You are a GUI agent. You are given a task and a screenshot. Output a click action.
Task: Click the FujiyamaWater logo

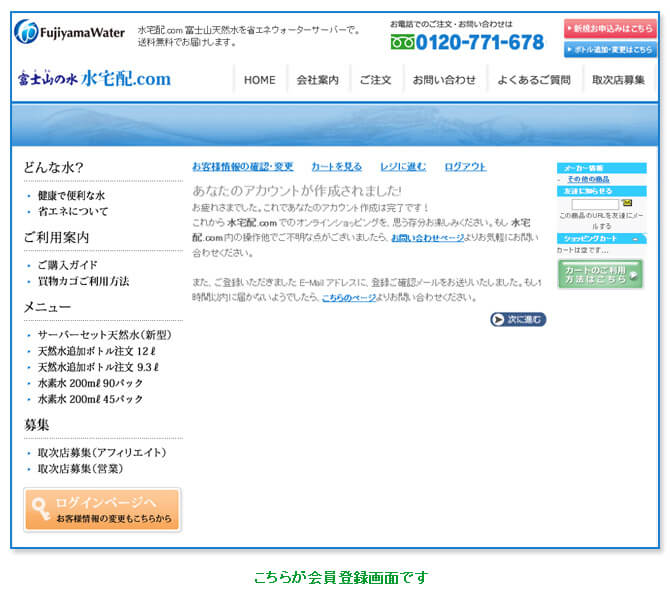click(x=69, y=32)
